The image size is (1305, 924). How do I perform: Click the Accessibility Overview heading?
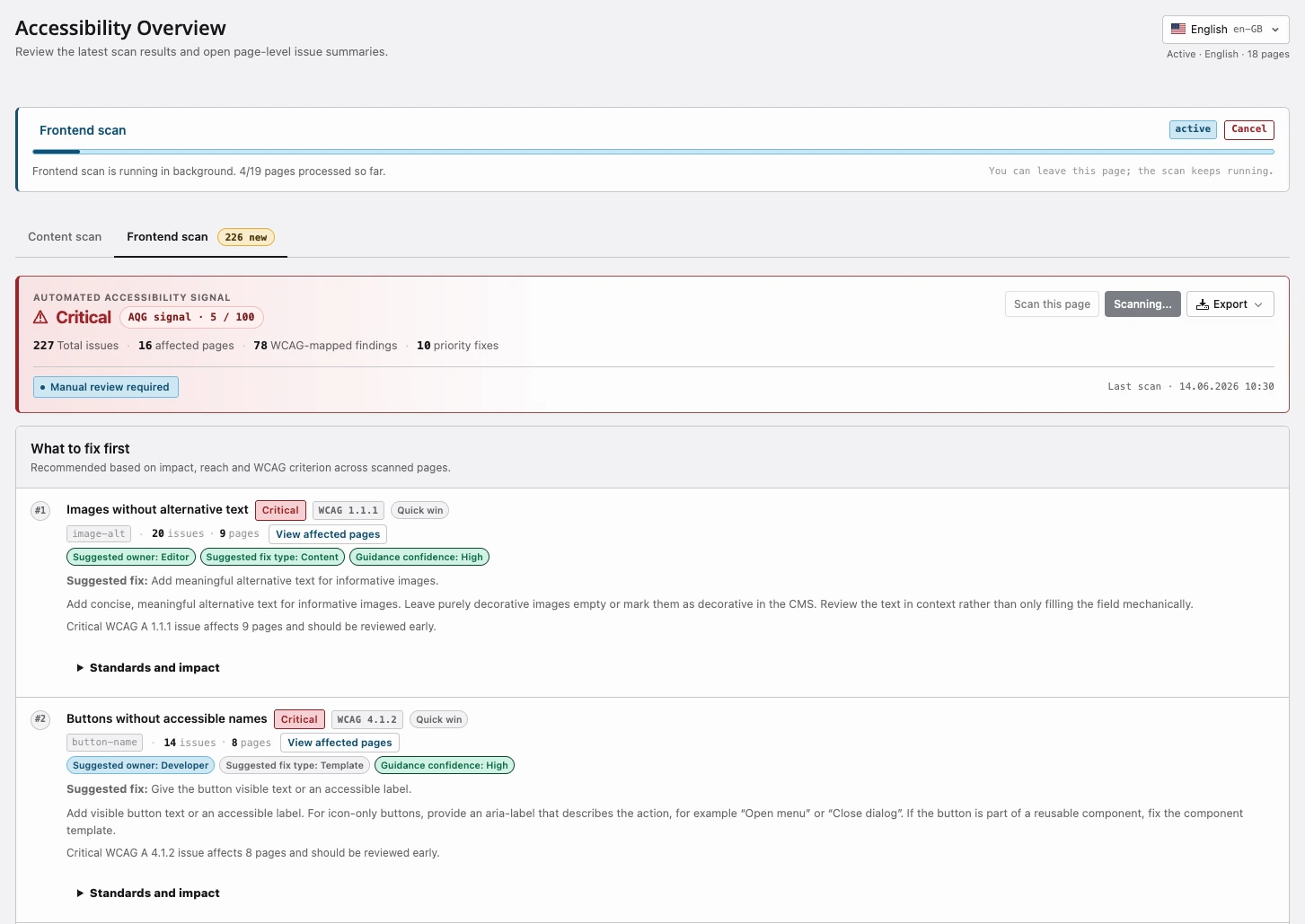pos(120,28)
